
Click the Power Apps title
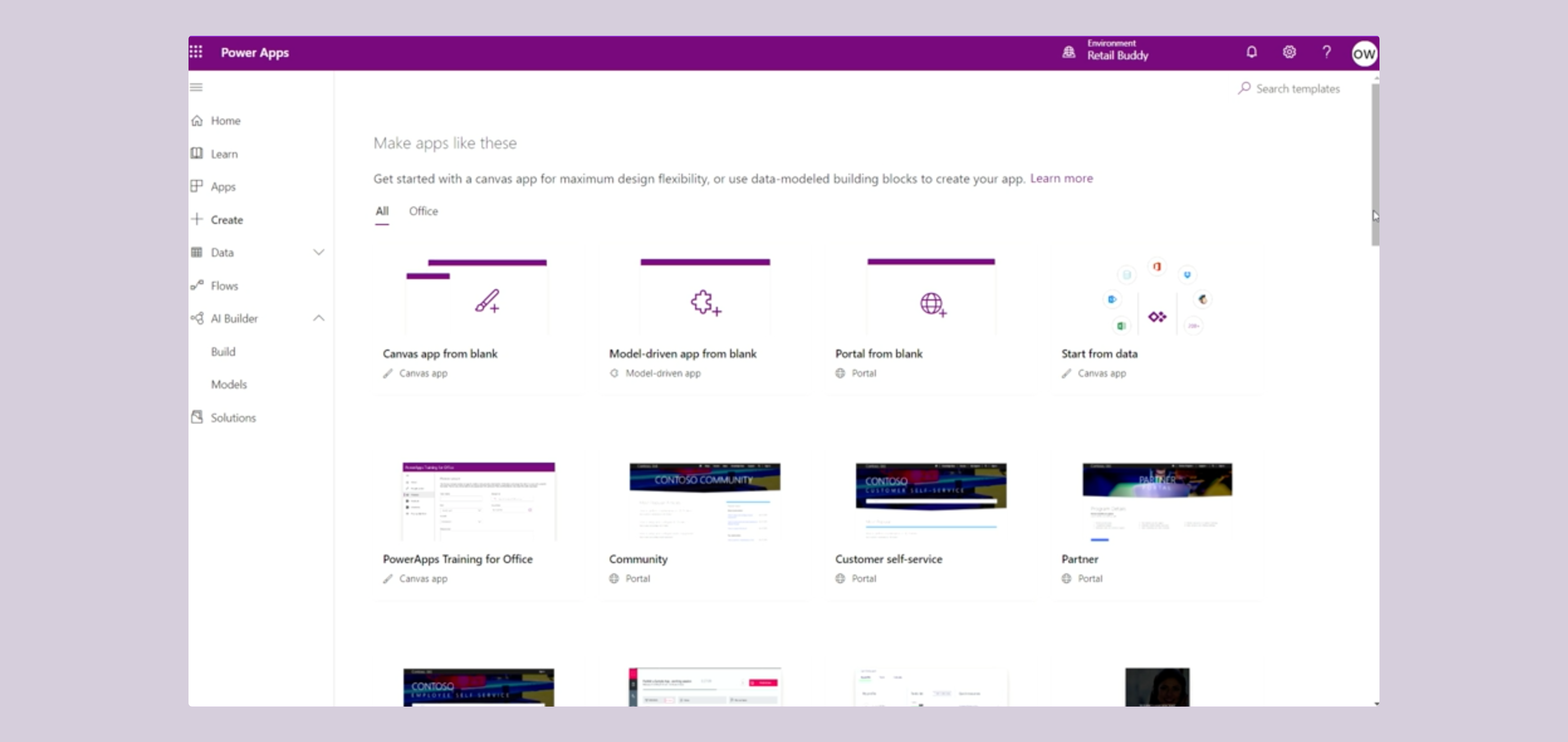click(x=254, y=53)
